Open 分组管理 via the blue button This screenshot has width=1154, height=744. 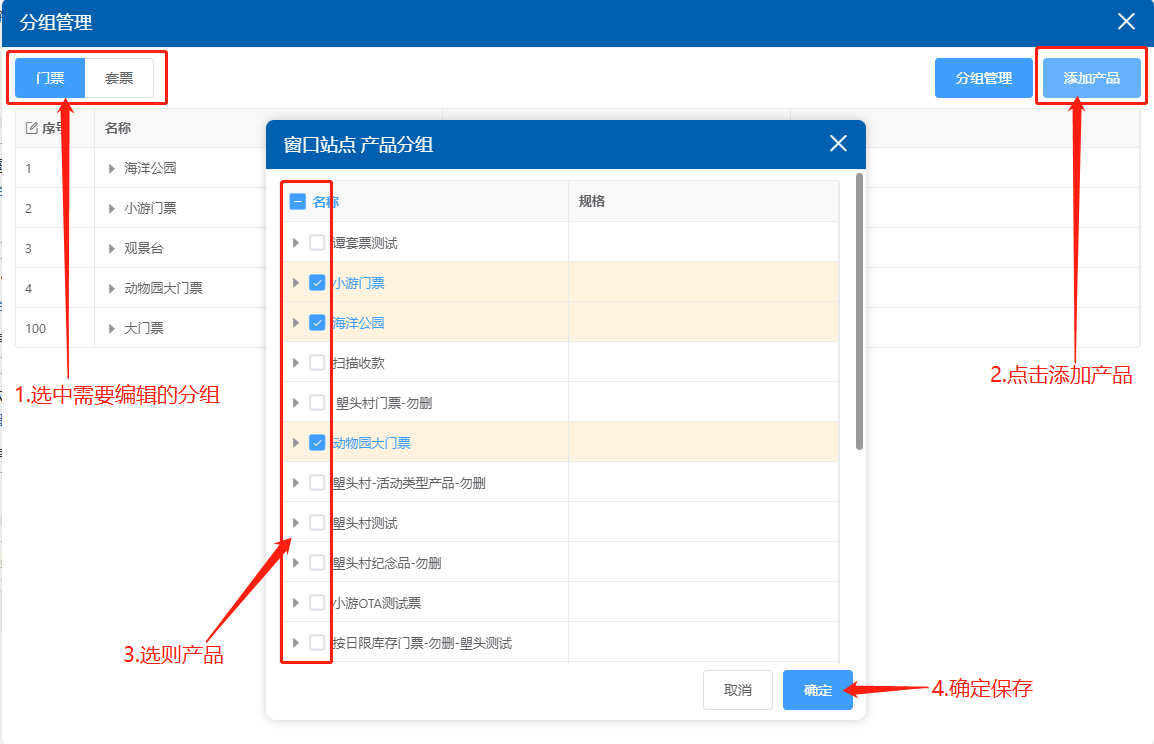[x=983, y=78]
